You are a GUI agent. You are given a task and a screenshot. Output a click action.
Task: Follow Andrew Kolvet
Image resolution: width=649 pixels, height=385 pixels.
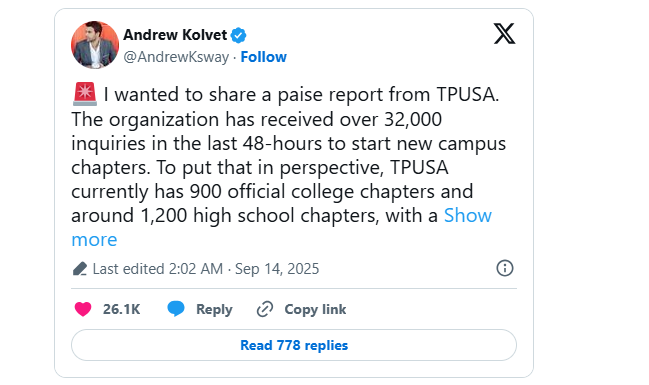264,57
